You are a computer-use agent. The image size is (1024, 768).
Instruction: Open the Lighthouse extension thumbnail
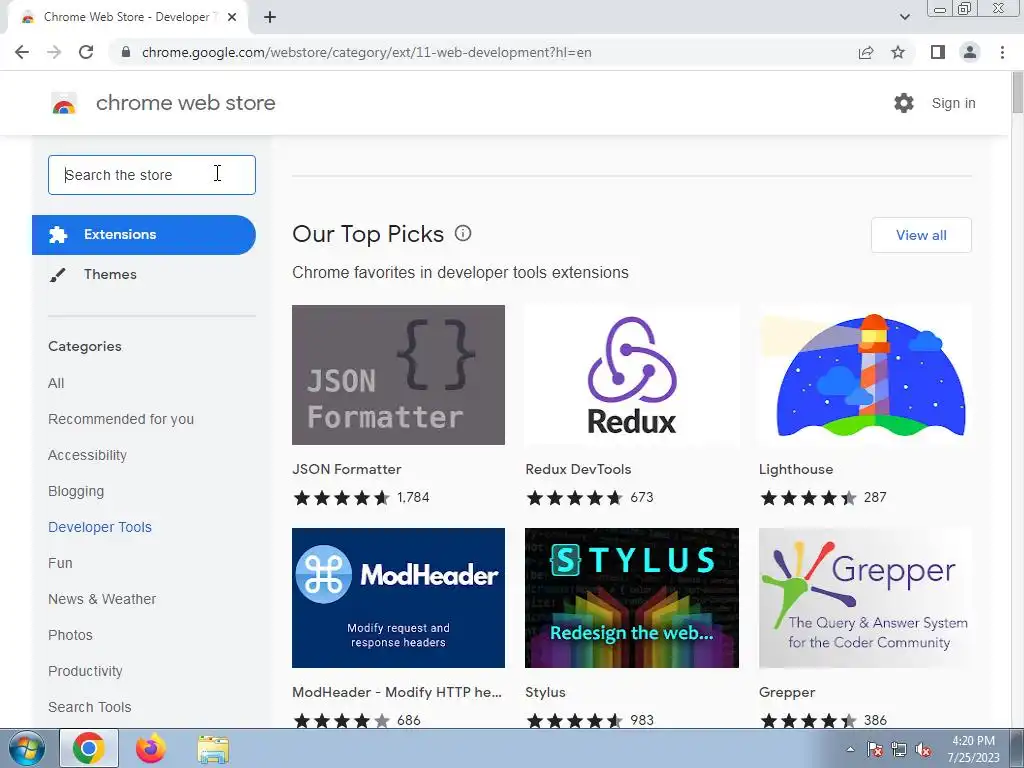pyautogui.click(x=865, y=375)
